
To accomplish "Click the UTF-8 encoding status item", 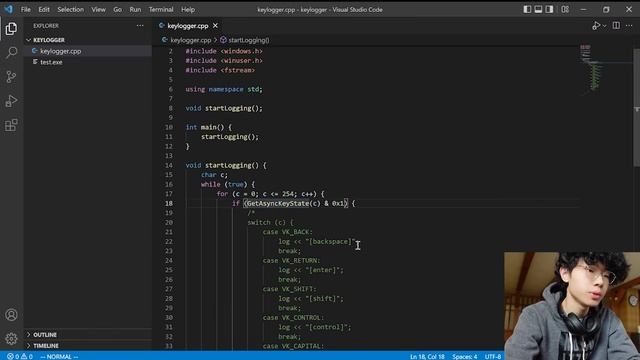I will pyautogui.click(x=493, y=356).
